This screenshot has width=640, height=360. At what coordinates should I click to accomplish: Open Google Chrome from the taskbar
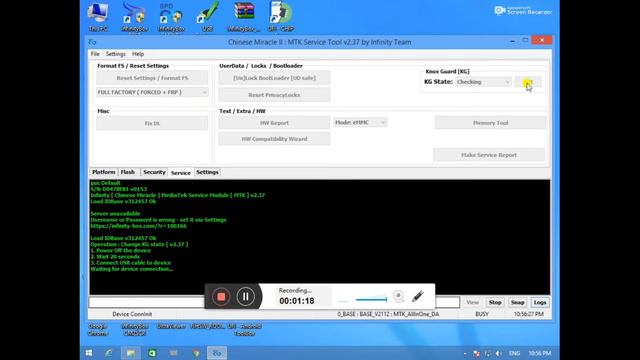pyautogui.click(x=196, y=353)
